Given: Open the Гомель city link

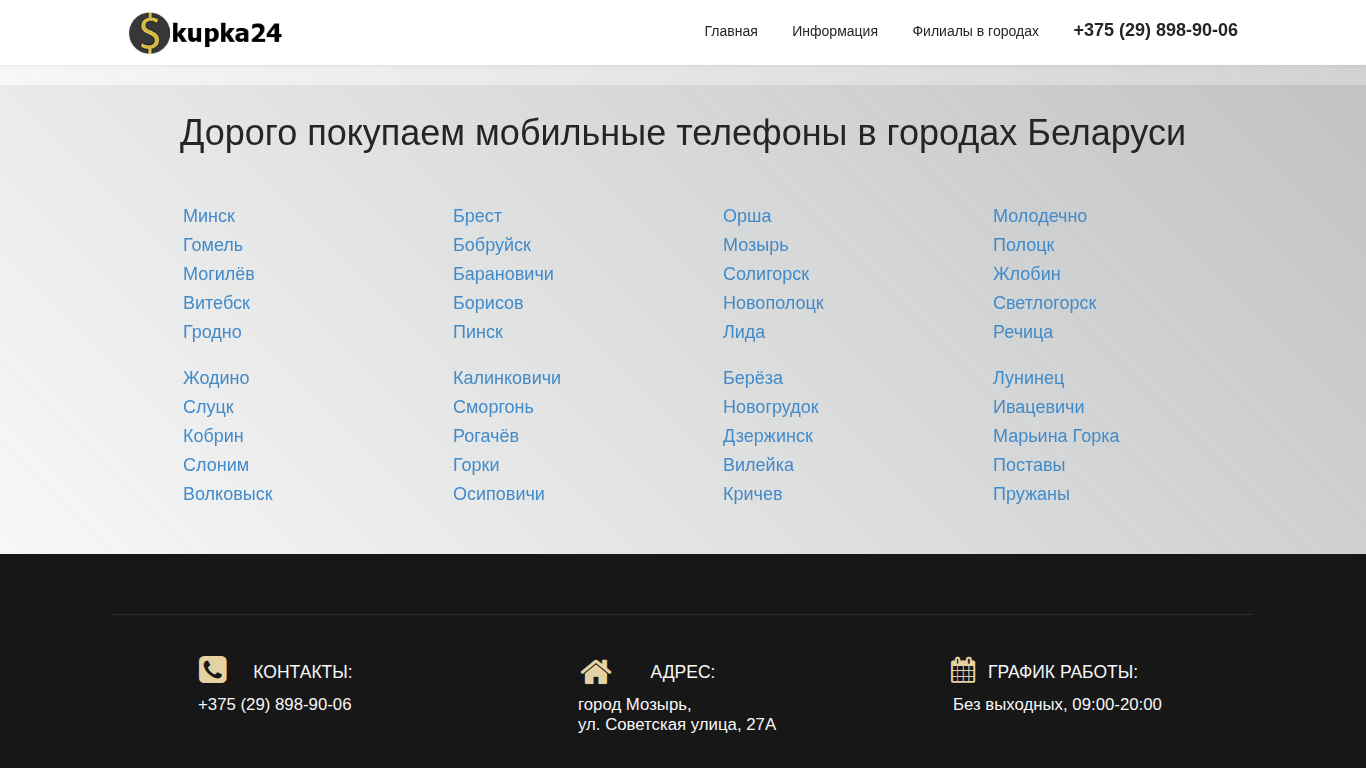Looking at the screenshot, I should point(213,245).
